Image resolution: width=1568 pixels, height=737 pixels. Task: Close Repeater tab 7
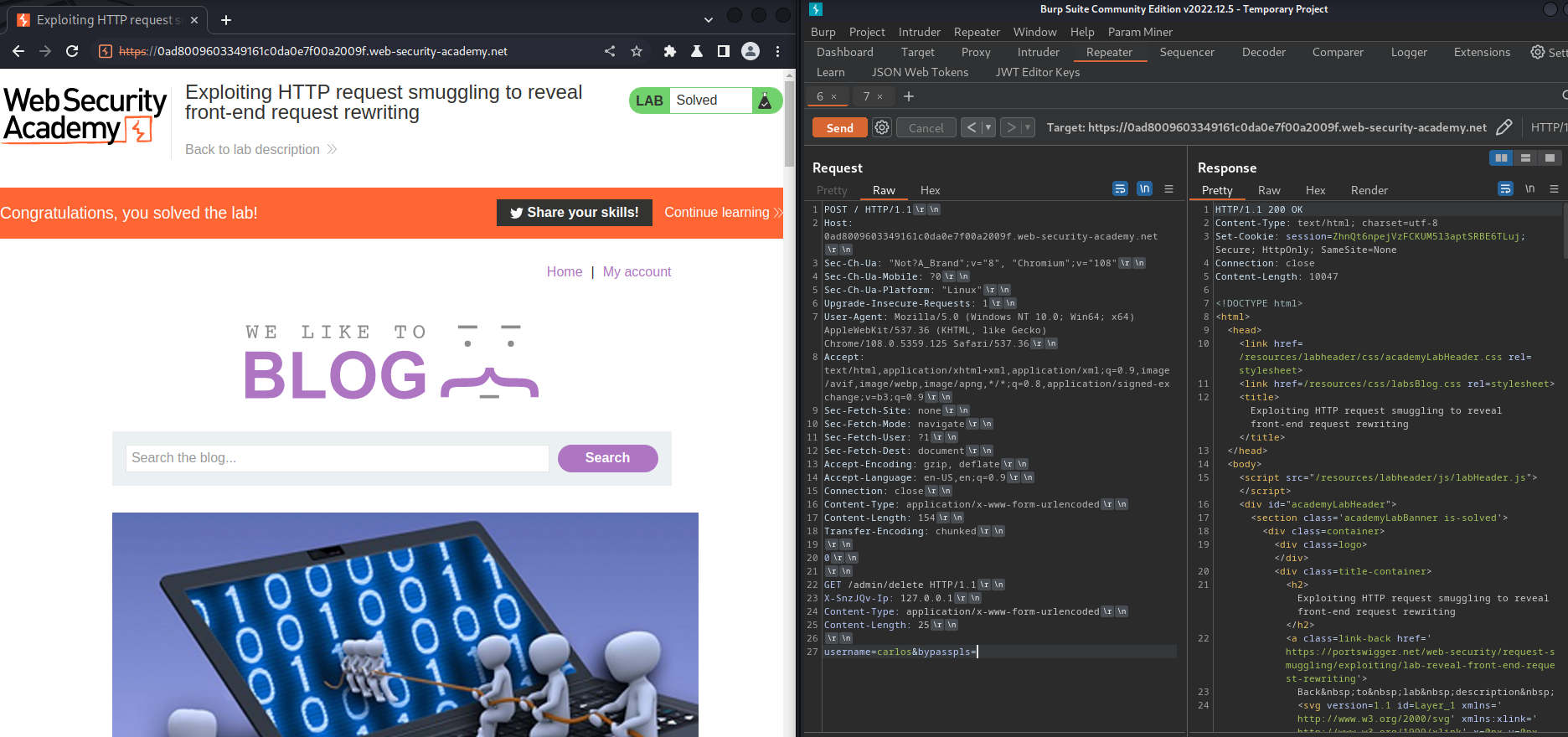880,96
